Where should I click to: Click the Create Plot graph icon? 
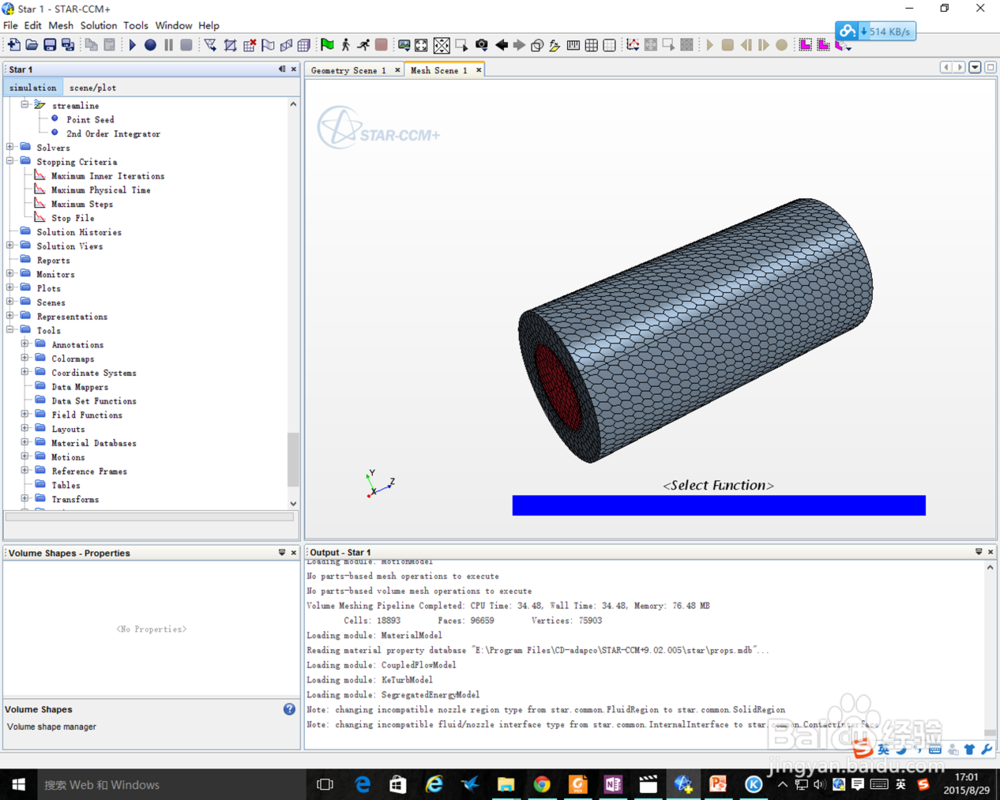[633, 45]
